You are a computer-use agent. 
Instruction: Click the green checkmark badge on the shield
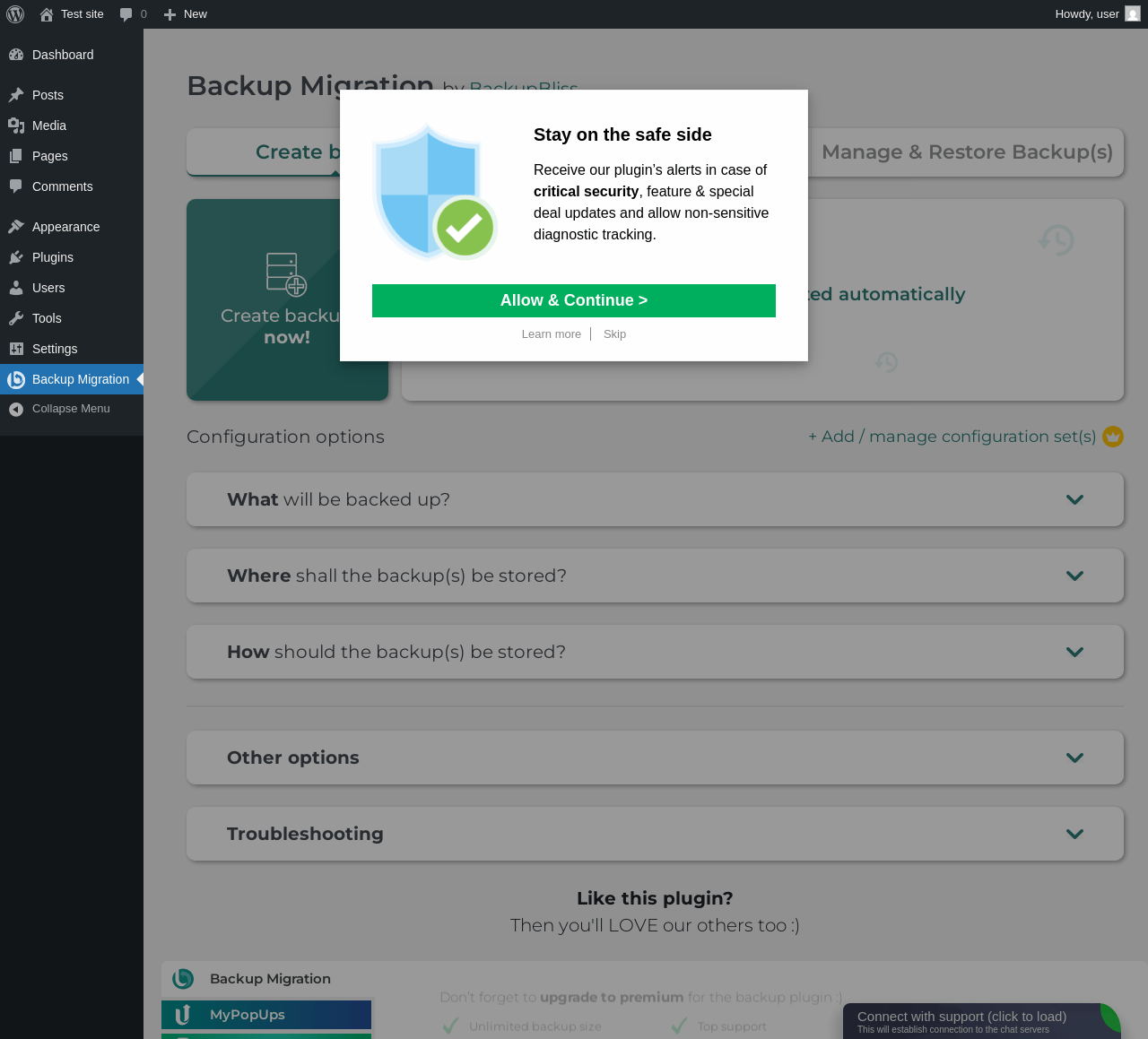(x=465, y=227)
